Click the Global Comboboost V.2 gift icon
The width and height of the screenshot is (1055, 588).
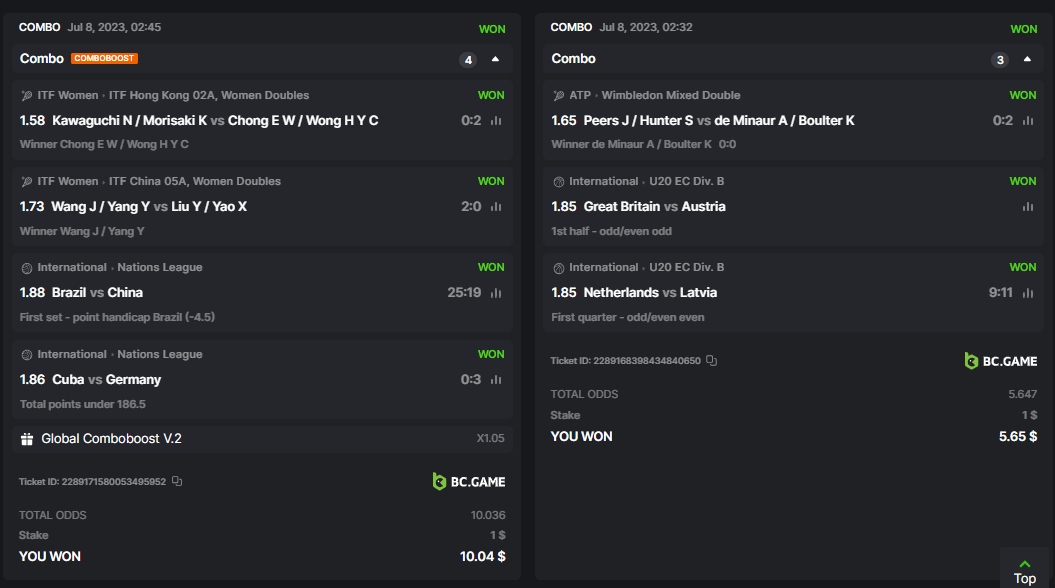pos(27,439)
